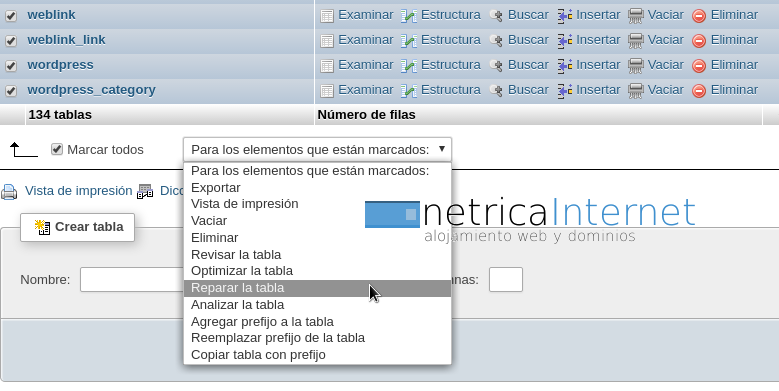This screenshot has height=391, width=779.
Task: Click the Buscar icon in wordpress row
Action: point(496,66)
